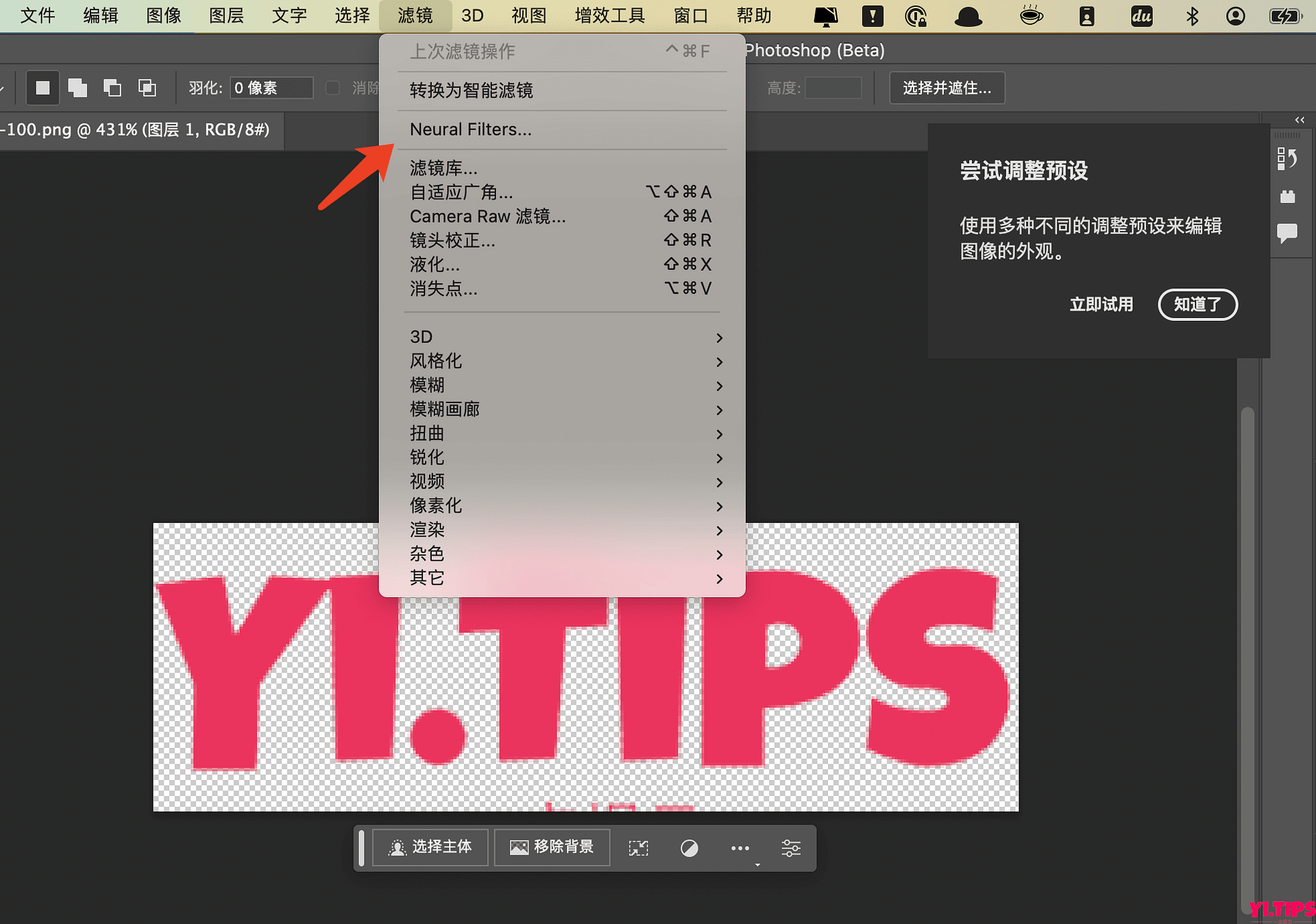This screenshot has width=1316, height=924.
Task: Click the adjustments icon in the contextual taskbar
Action: point(690,848)
